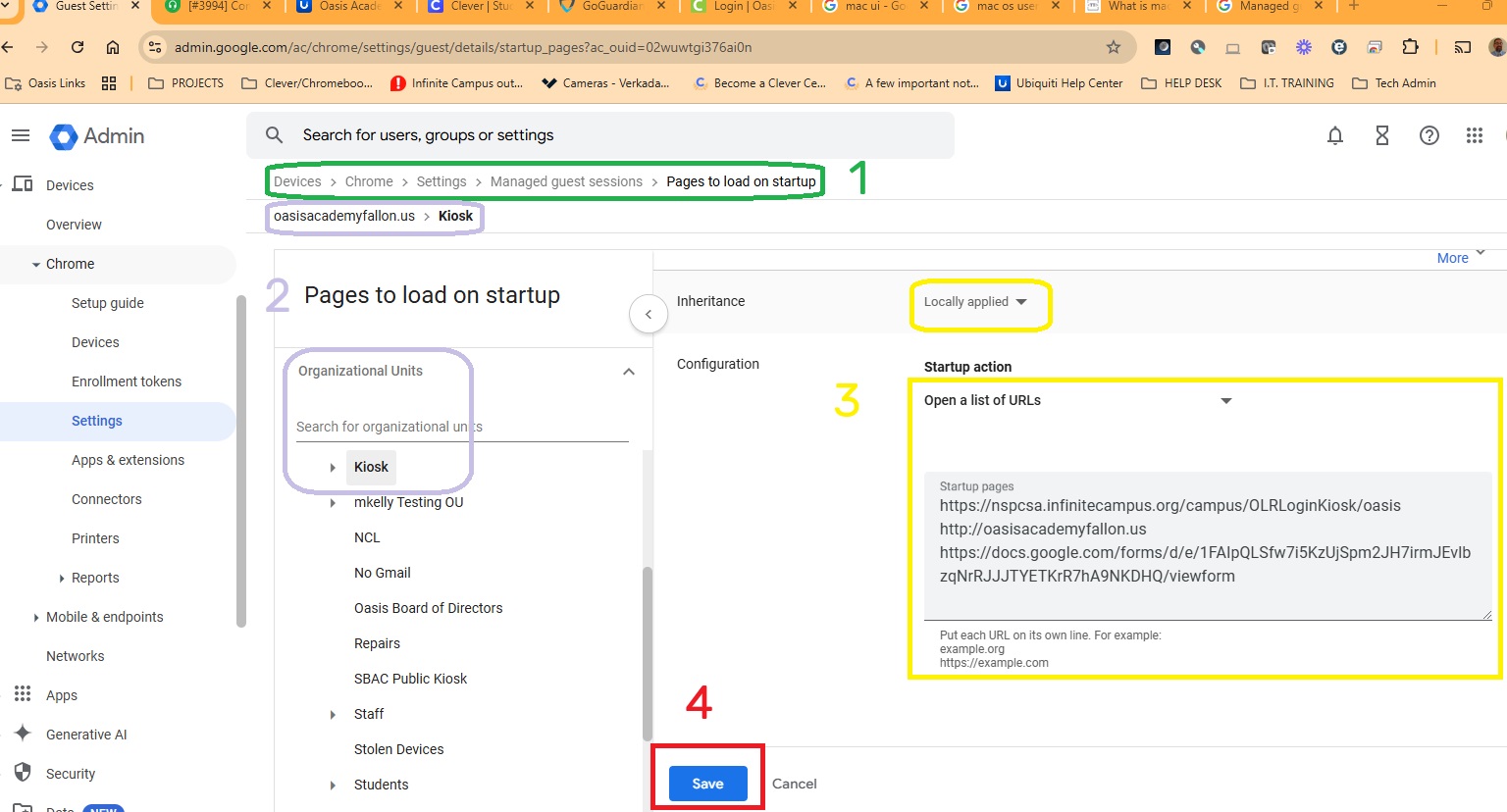Open Apps & extensions in sidebar
Image resolution: width=1507 pixels, height=812 pixels.
(128, 460)
